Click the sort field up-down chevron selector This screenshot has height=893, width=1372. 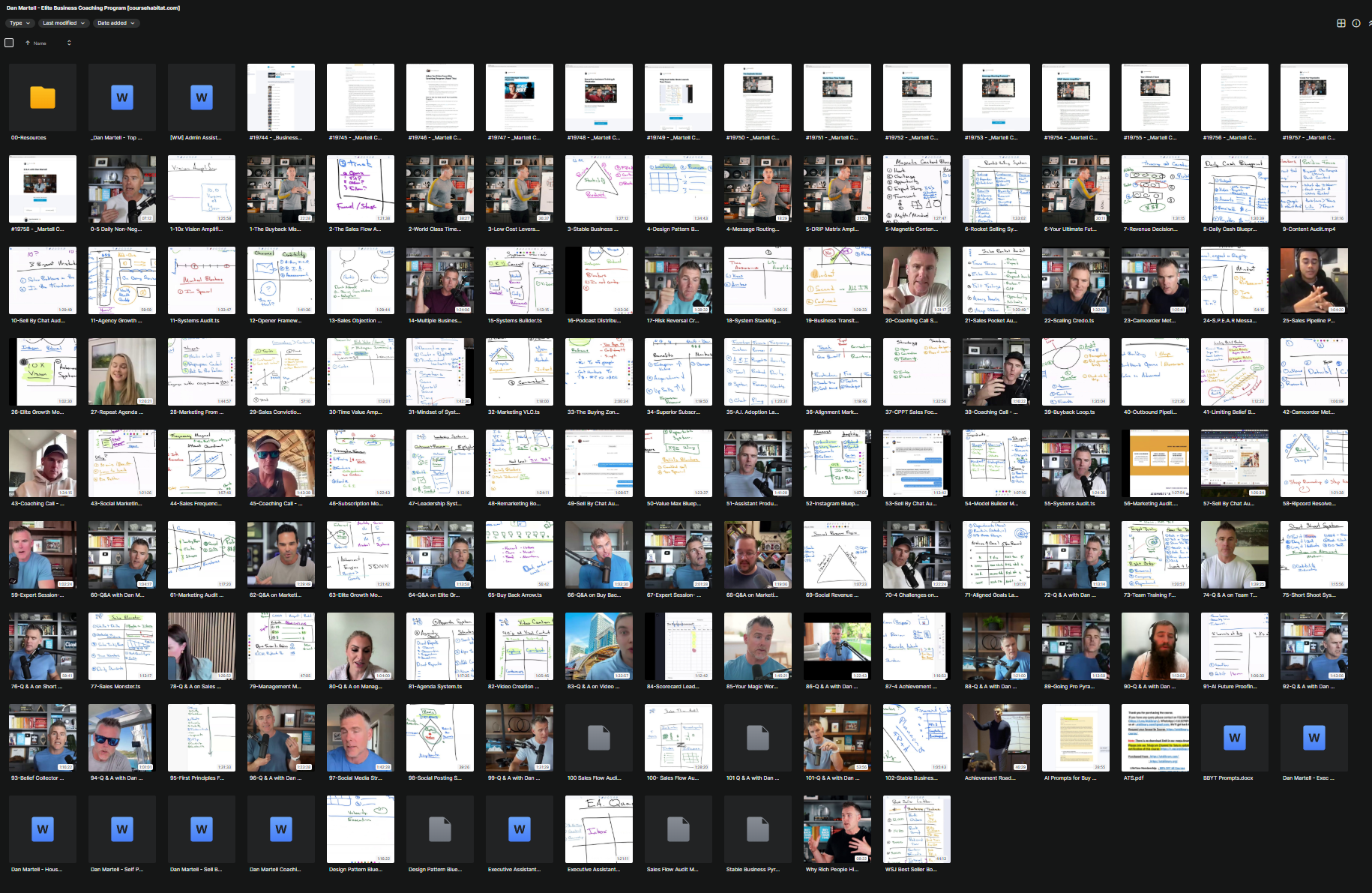click(69, 43)
